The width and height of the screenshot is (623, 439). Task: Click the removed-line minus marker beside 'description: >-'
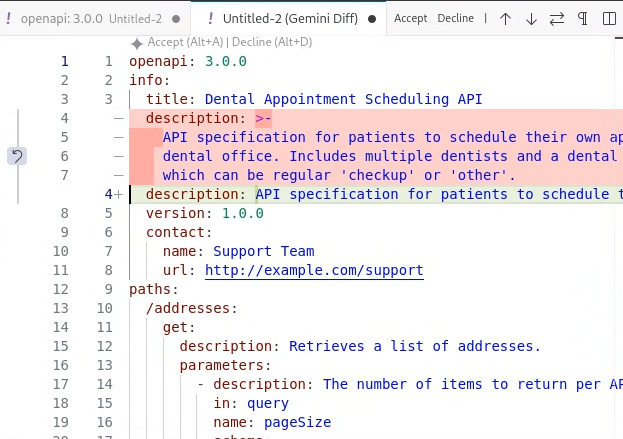[118, 118]
